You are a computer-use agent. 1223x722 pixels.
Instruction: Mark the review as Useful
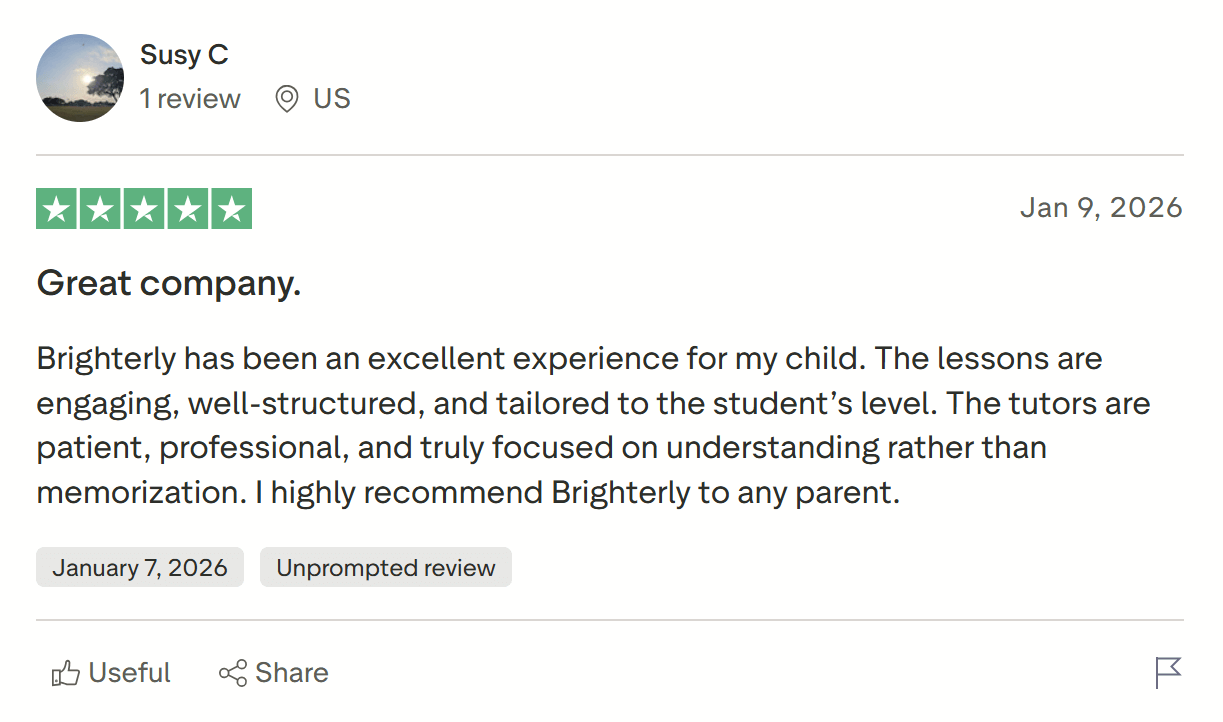pos(110,672)
